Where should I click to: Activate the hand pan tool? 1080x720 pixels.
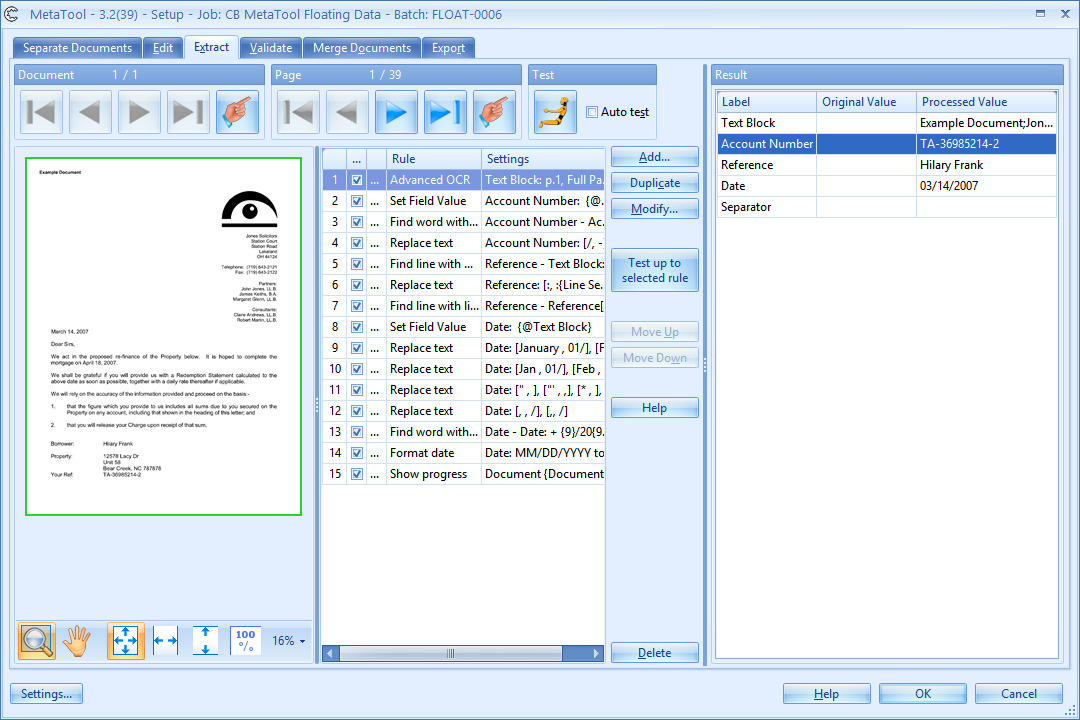(77, 641)
